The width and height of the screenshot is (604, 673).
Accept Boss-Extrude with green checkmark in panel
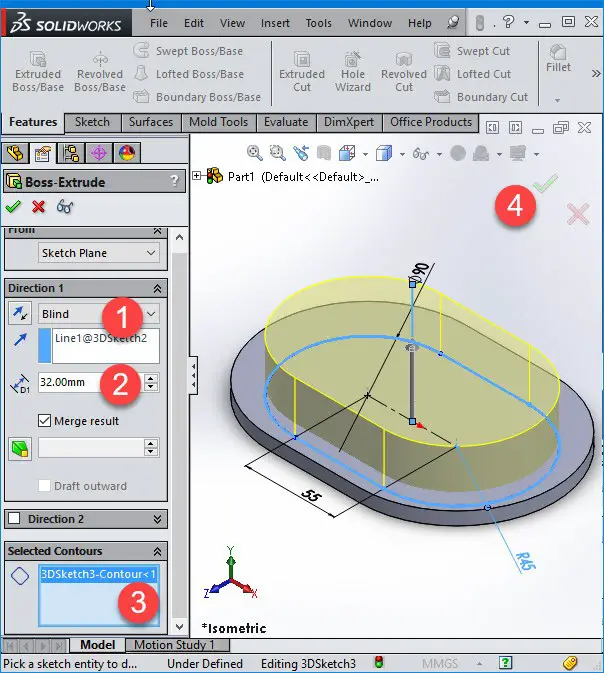[x=13, y=207]
